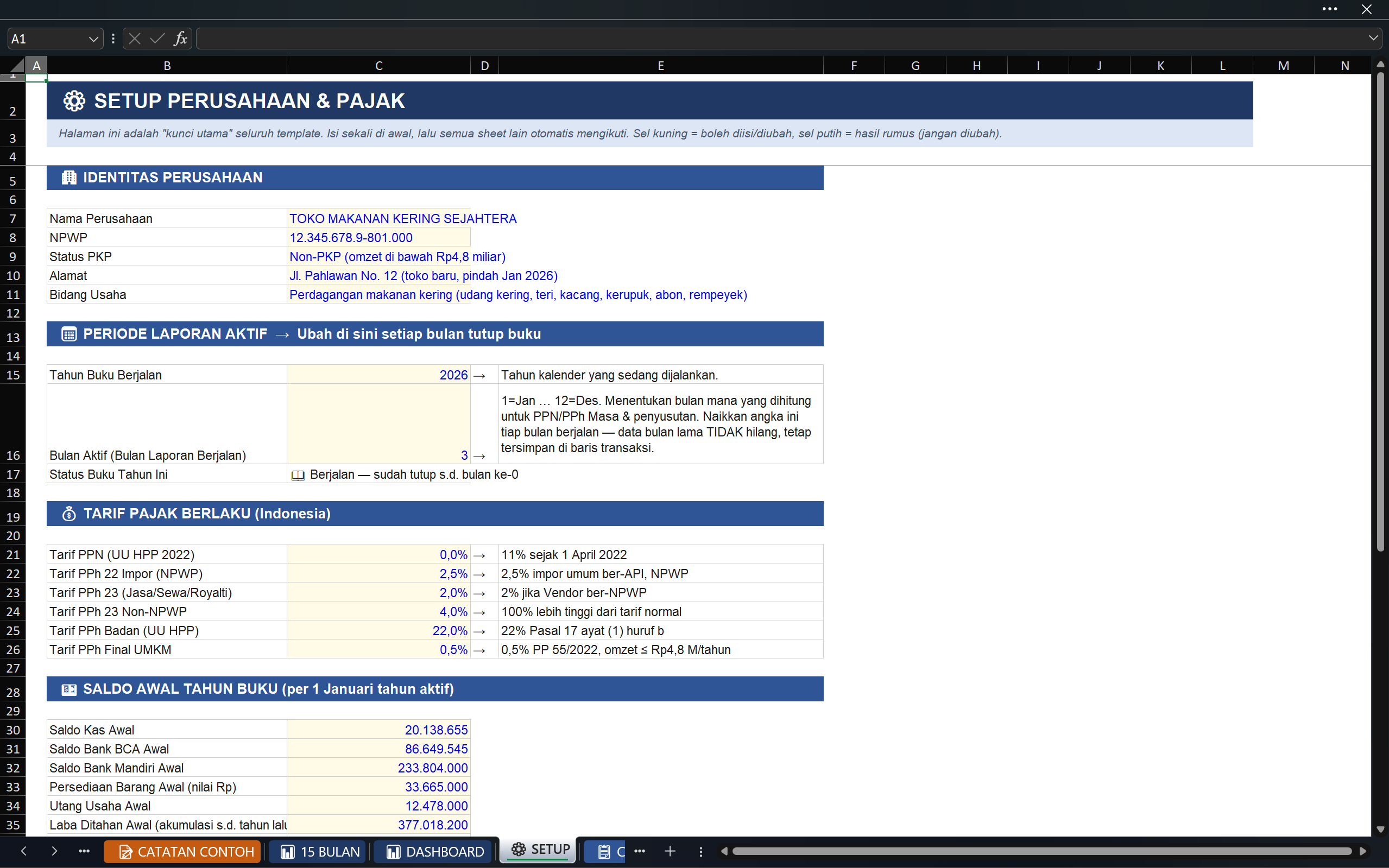Open the Name Box dropdown arrow

coord(93,39)
